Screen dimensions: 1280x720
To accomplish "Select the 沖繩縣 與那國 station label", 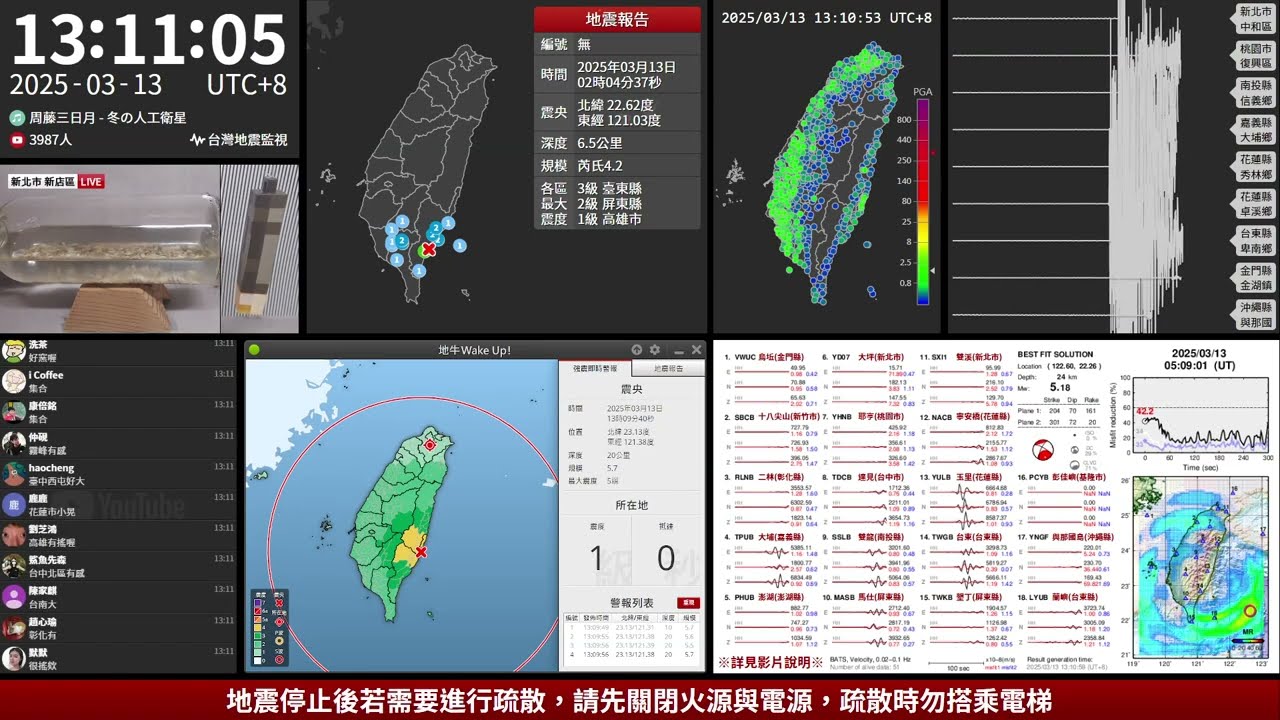I will pyautogui.click(x=1256, y=315).
